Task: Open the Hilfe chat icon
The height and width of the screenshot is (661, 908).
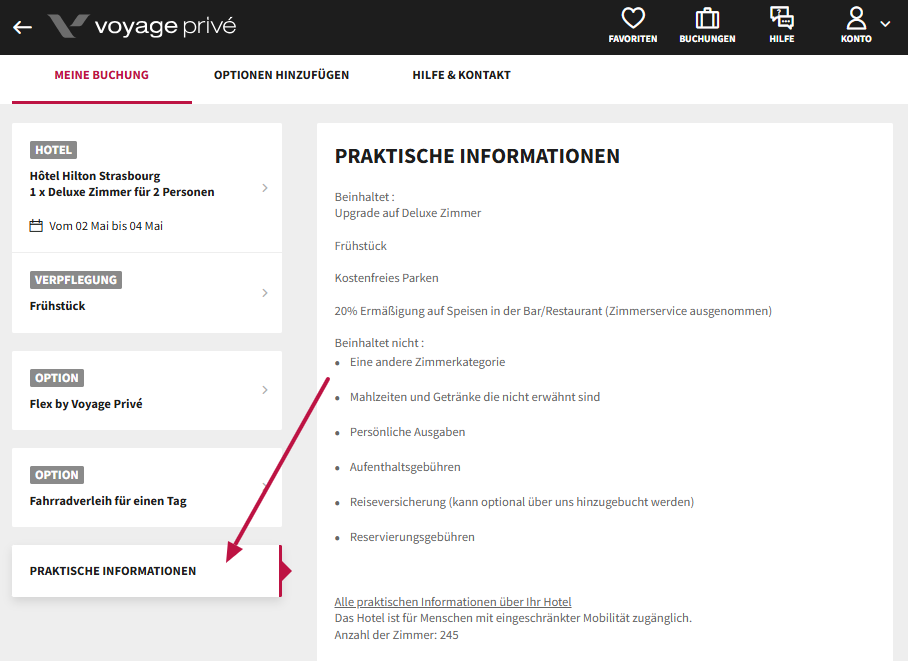Action: pos(782,19)
